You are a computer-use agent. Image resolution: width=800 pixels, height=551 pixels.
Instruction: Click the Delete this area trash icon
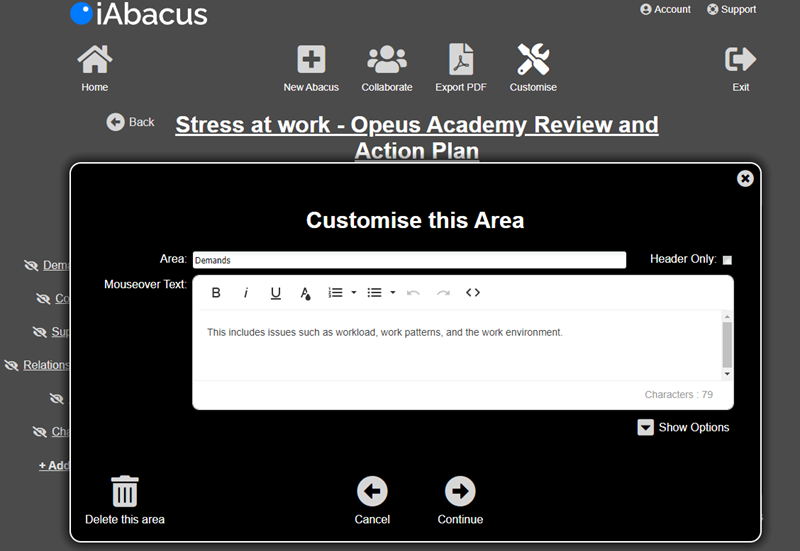(125, 492)
